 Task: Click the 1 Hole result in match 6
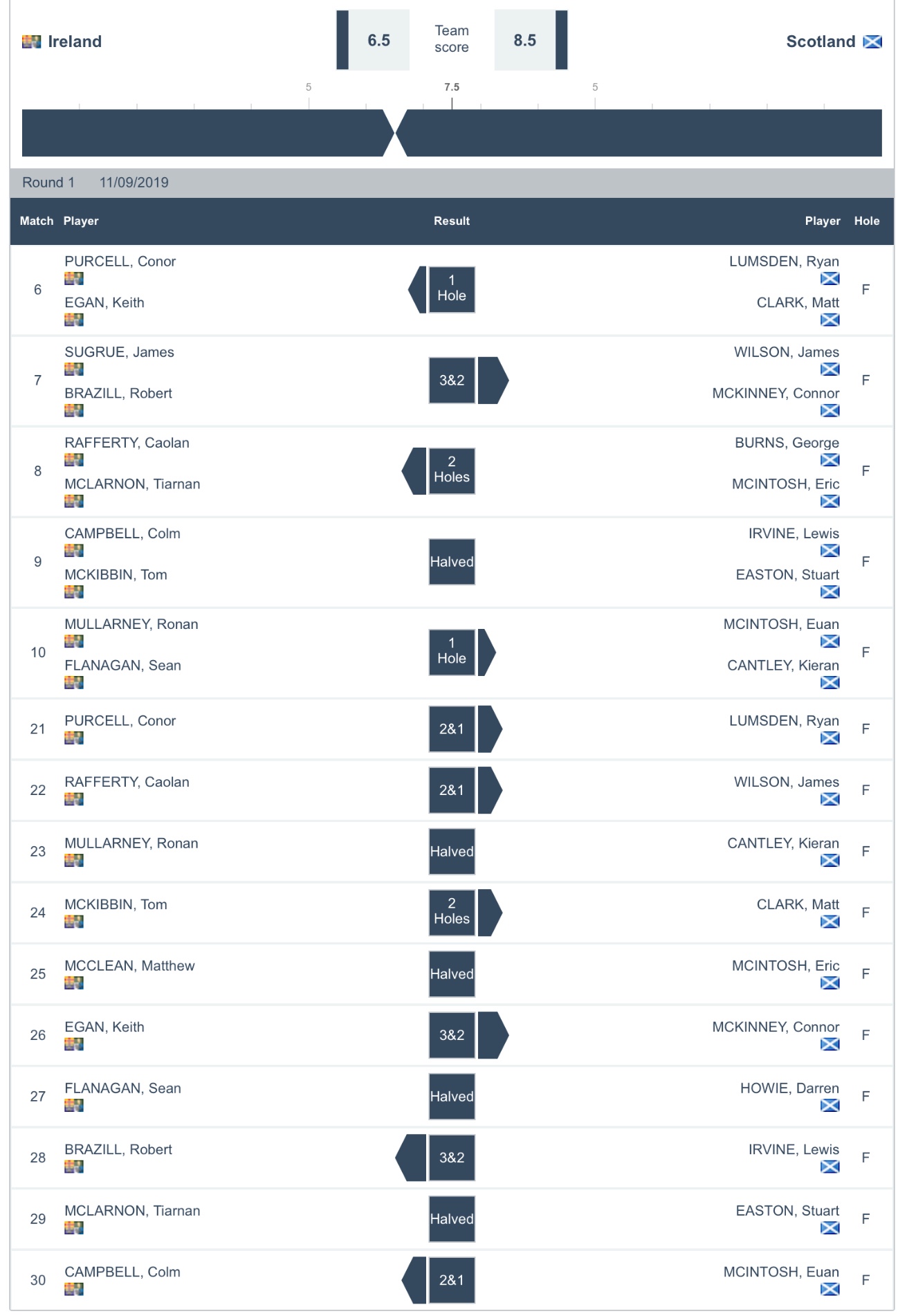click(452, 289)
